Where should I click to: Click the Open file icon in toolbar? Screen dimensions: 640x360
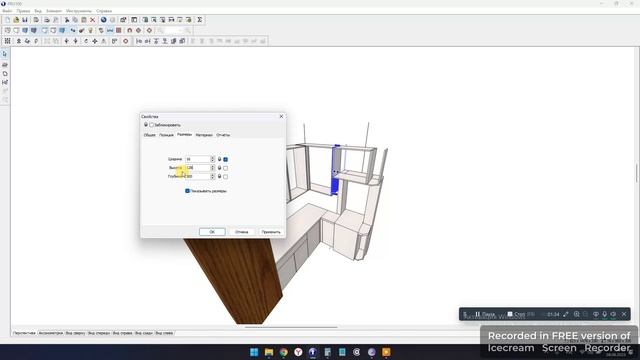(x=16, y=20)
